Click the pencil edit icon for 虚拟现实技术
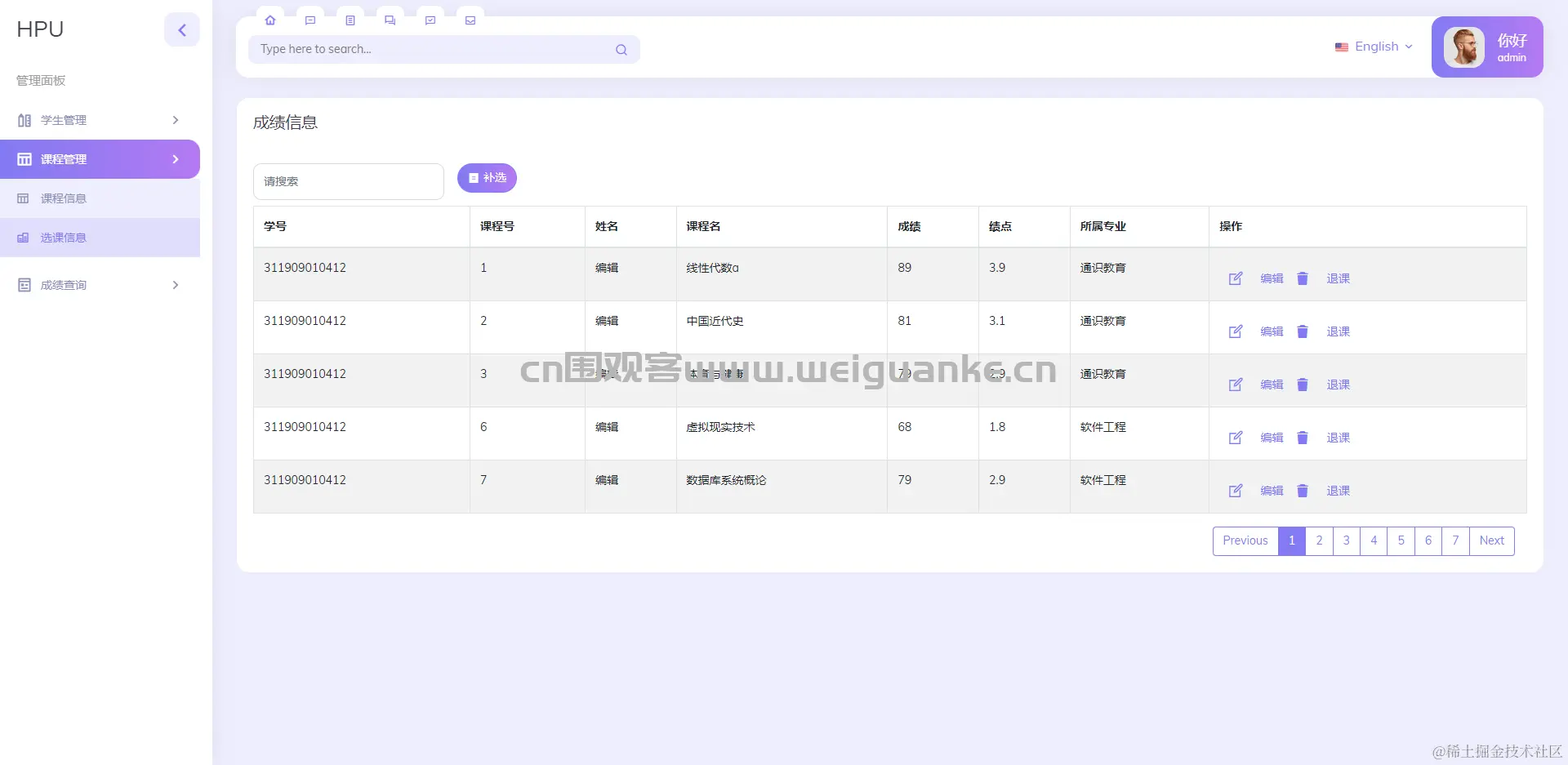Screen dimensions: 1568x765 point(1236,438)
